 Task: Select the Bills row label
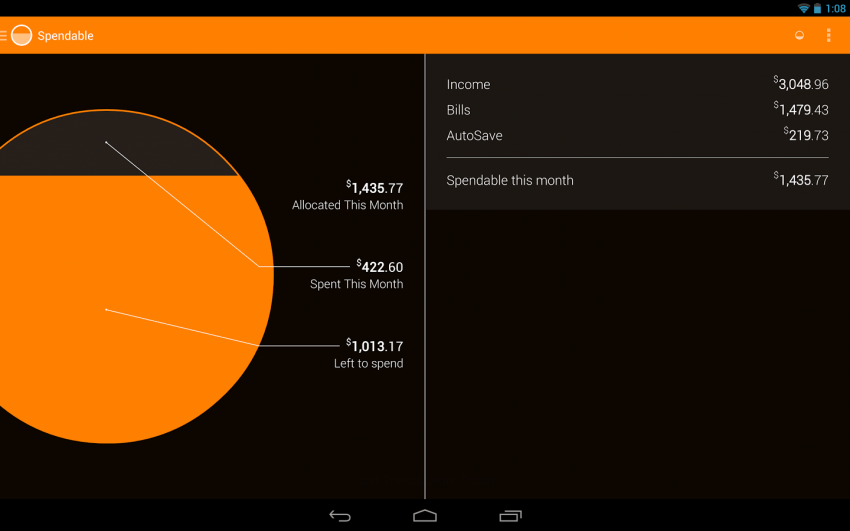[458, 110]
